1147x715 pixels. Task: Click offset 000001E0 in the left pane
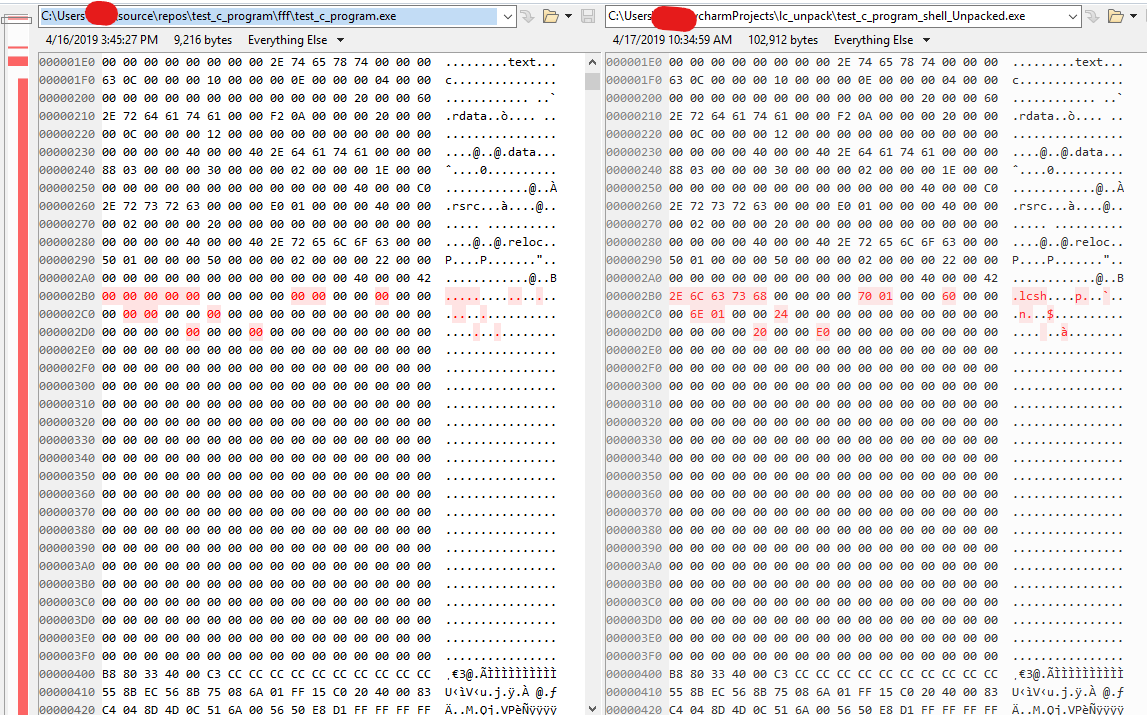(x=67, y=62)
